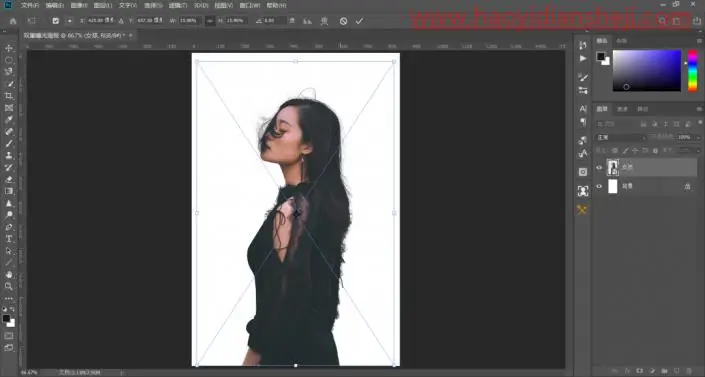705x377 pixels.
Task: Select the Eraser tool
Action: (9, 180)
